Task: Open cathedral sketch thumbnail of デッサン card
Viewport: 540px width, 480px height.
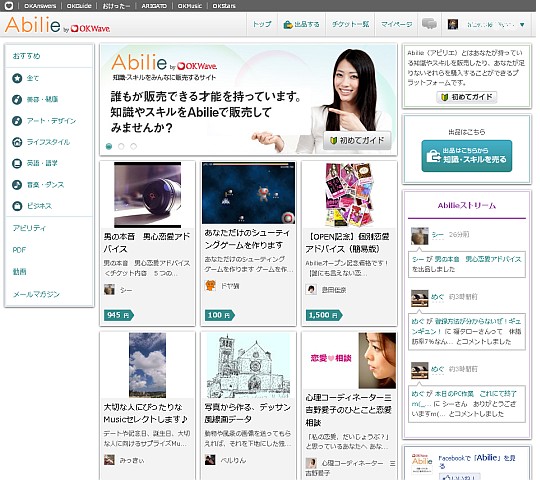Action: (x=248, y=366)
